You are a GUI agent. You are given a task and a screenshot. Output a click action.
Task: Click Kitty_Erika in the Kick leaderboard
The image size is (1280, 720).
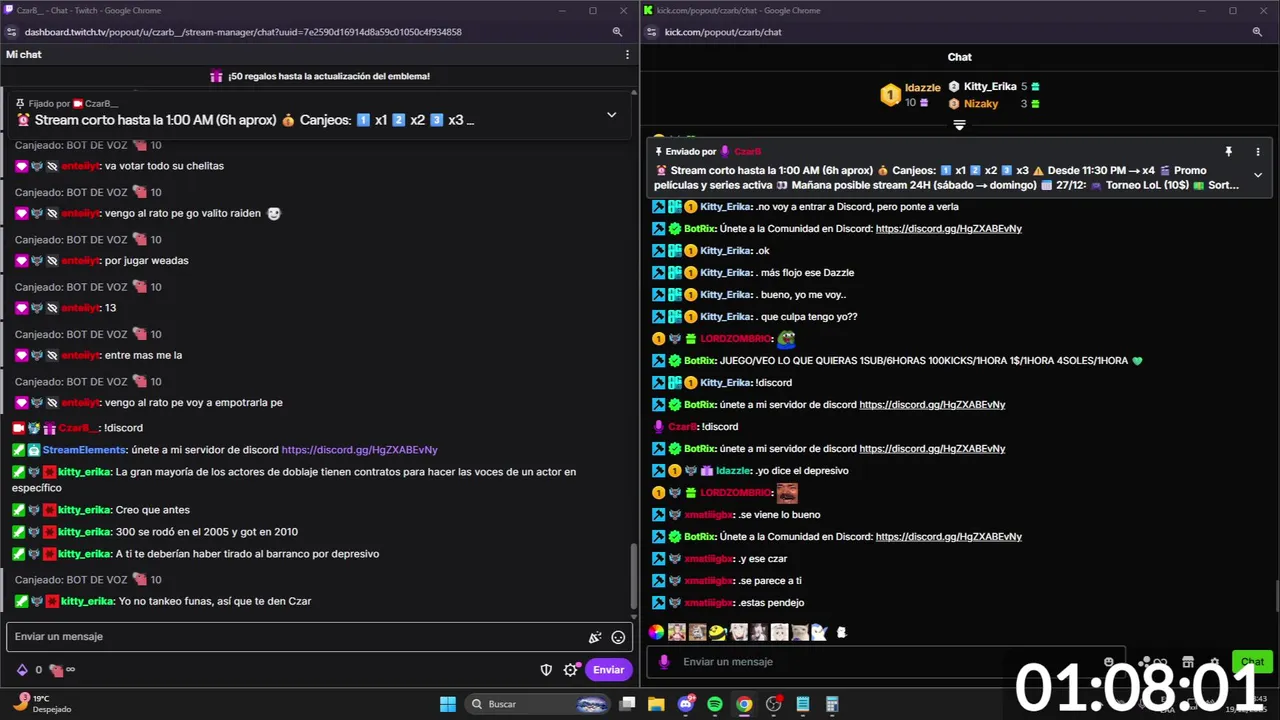[990, 87]
